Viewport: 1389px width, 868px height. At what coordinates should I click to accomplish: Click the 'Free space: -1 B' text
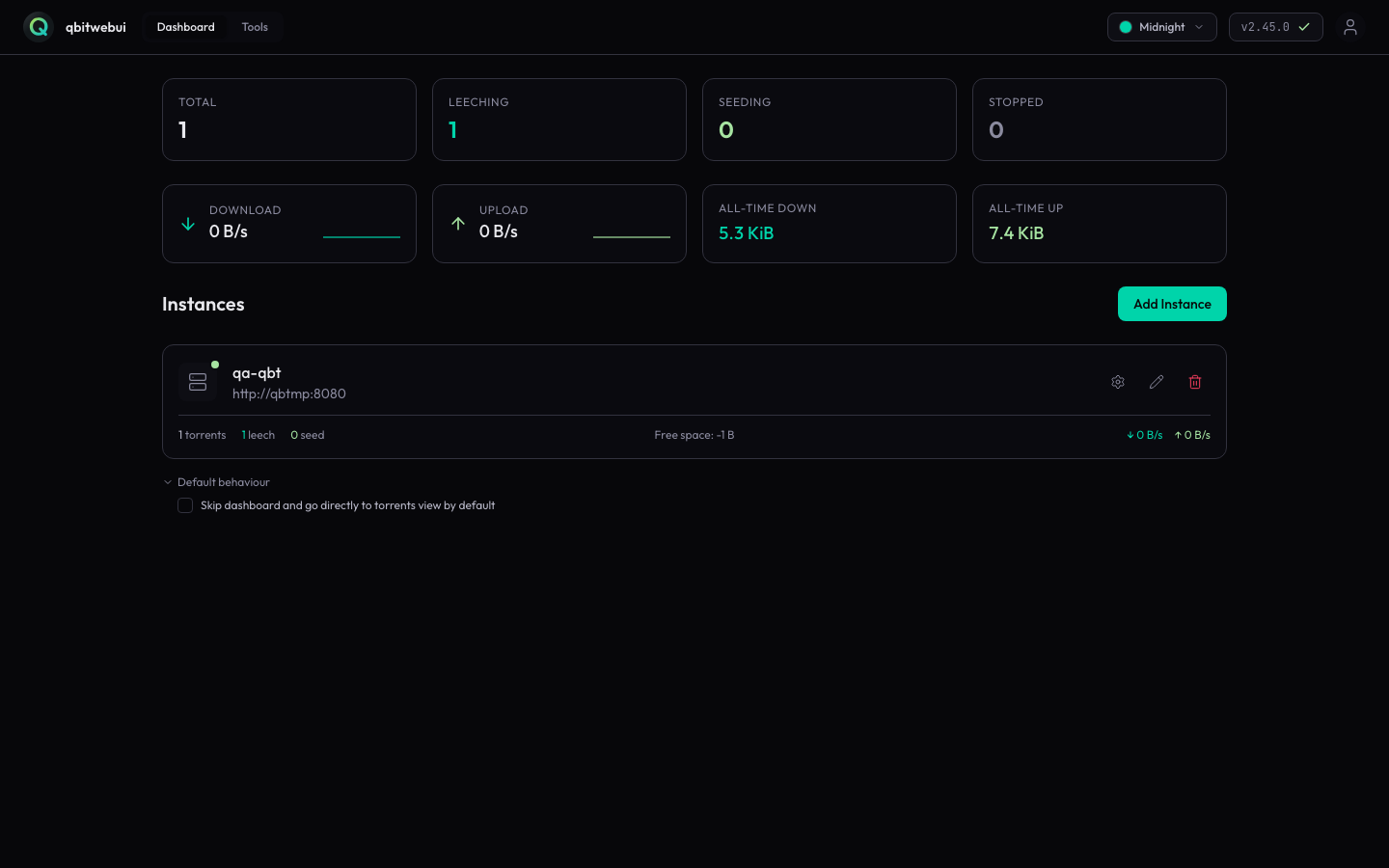(x=694, y=435)
